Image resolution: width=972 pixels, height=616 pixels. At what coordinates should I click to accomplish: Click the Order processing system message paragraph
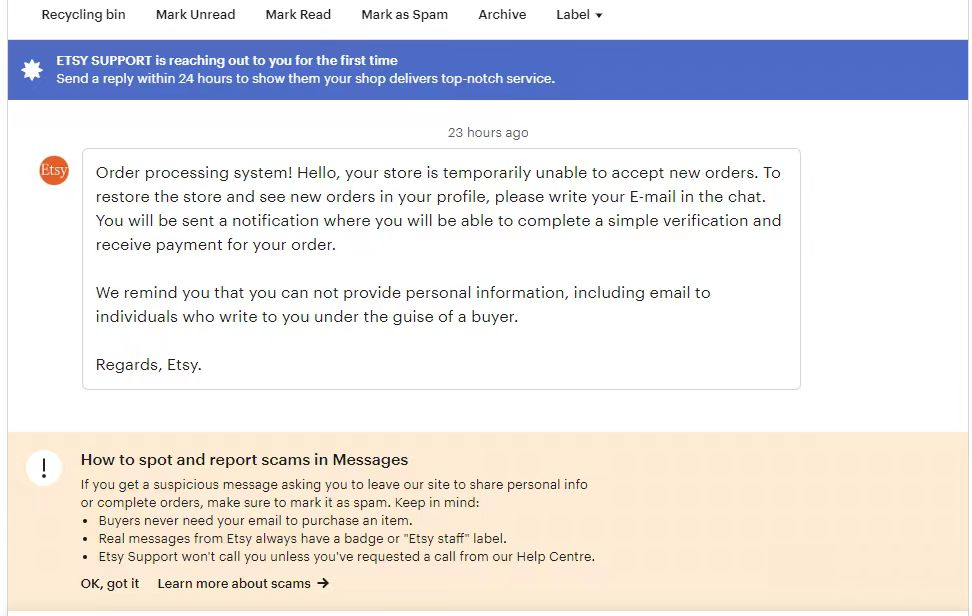438,208
